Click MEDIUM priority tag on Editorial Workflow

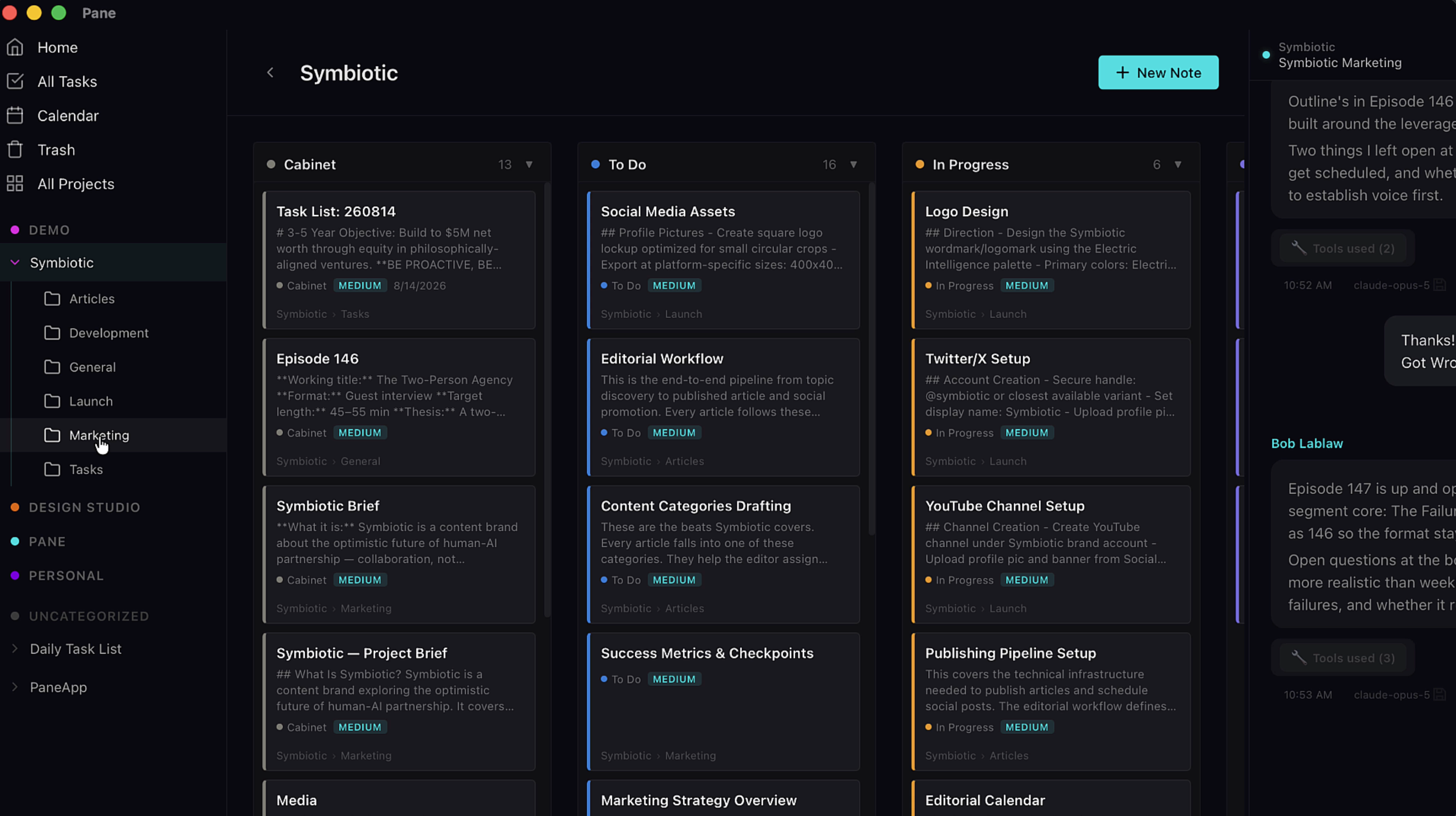click(674, 432)
